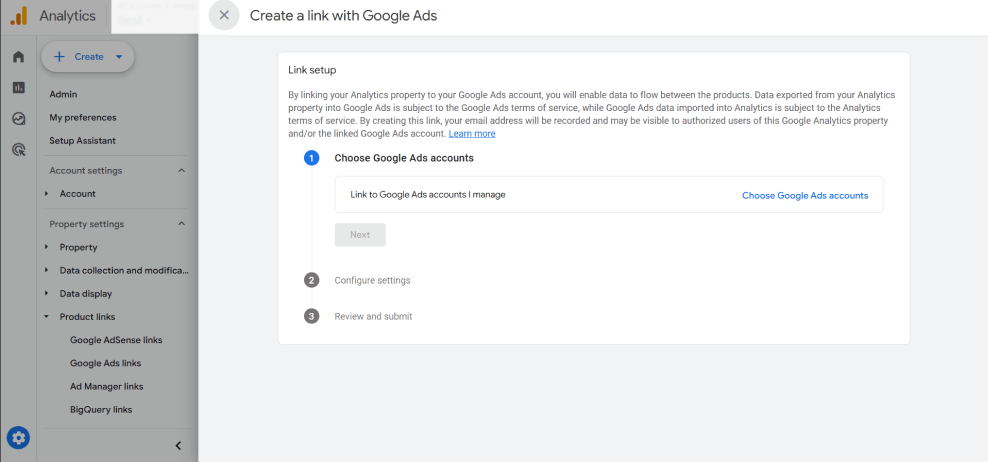Open the Admin menu item
This screenshot has height=462, width=988.
click(x=63, y=95)
